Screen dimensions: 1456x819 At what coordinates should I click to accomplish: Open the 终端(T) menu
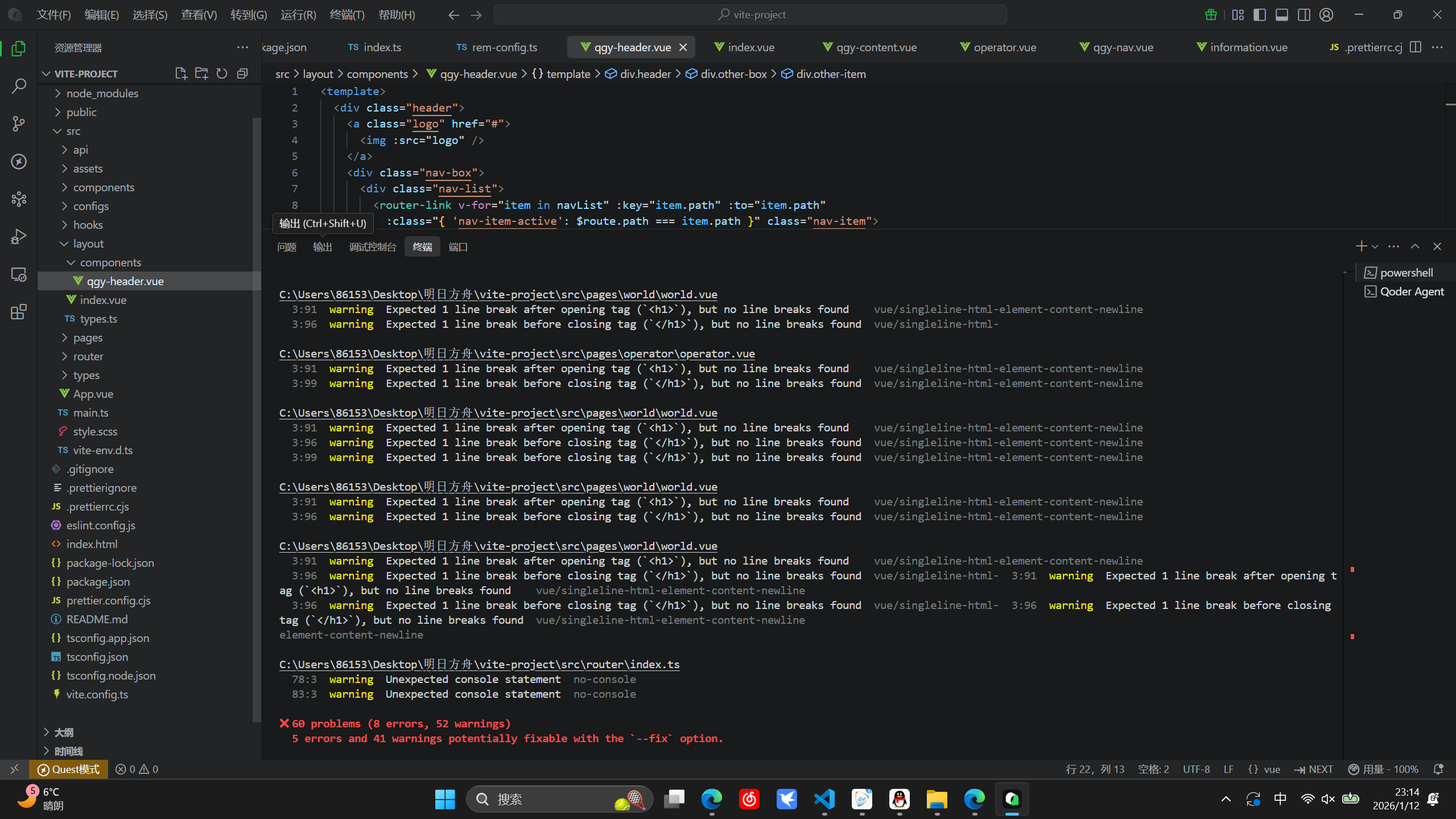(347, 15)
